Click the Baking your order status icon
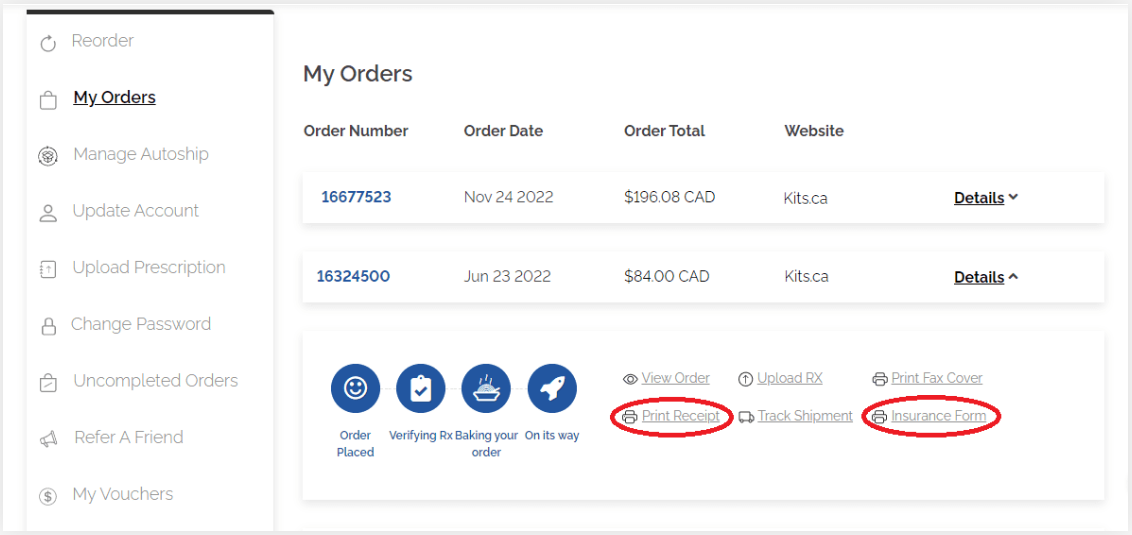1132x535 pixels. [486, 389]
